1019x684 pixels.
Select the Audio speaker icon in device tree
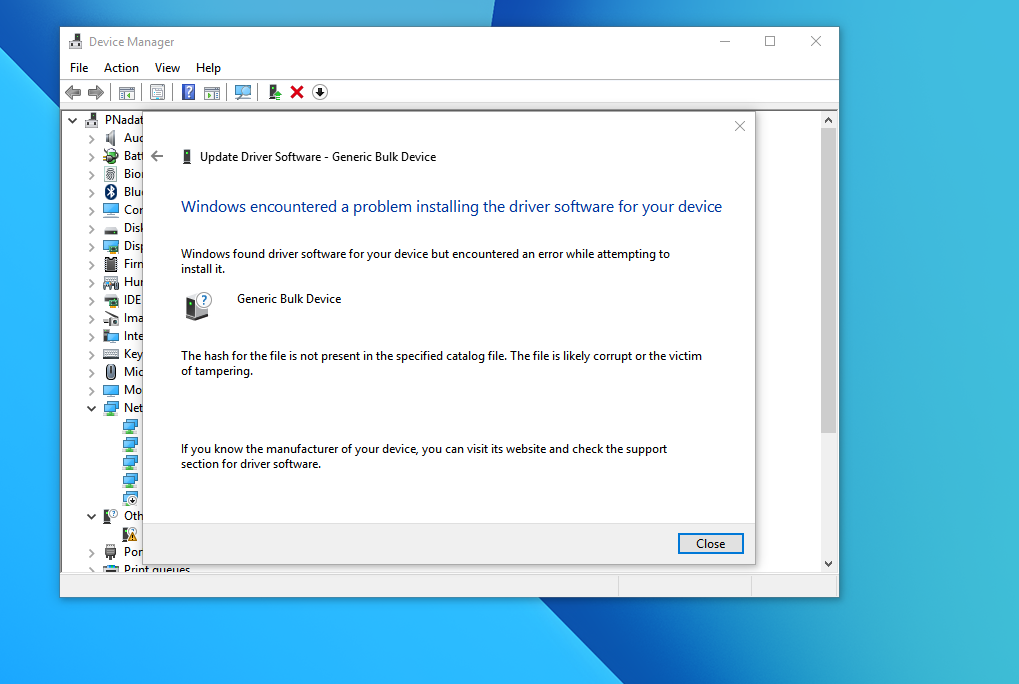tap(111, 138)
